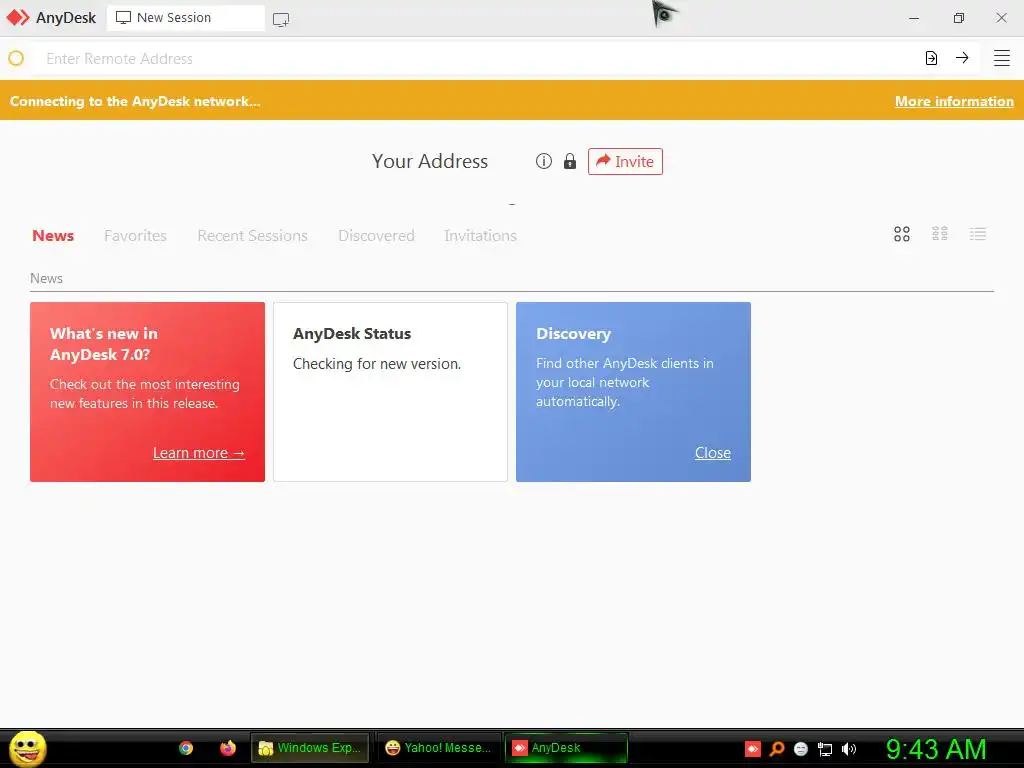The image size is (1024, 768).
Task: Click the network tray icon
Action: [x=825, y=749]
